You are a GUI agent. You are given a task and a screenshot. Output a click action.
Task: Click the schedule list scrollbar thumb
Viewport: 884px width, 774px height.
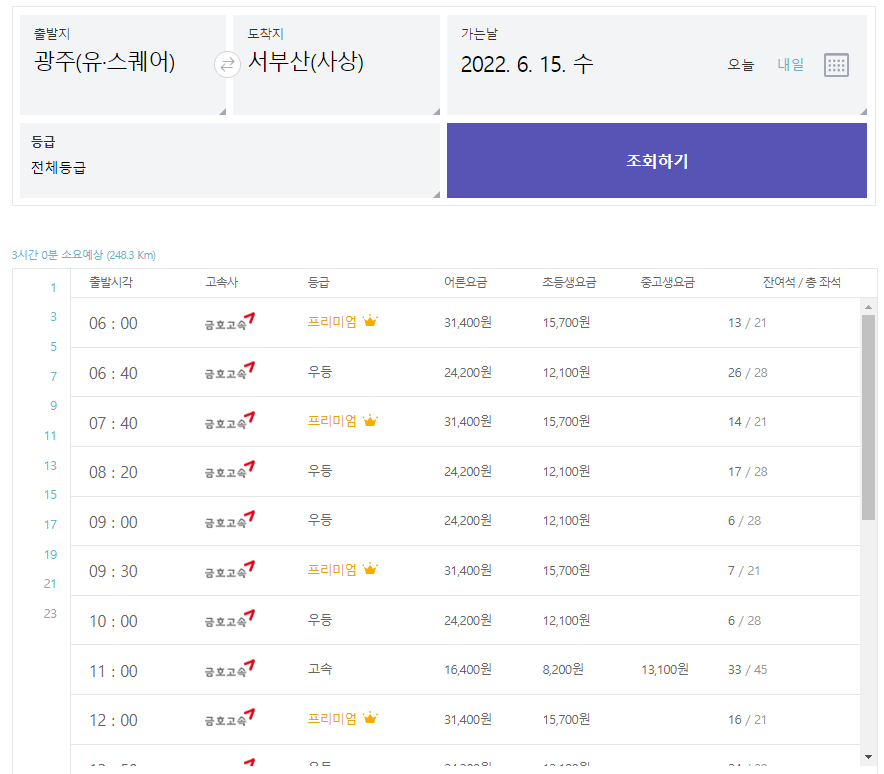coord(868,418)
